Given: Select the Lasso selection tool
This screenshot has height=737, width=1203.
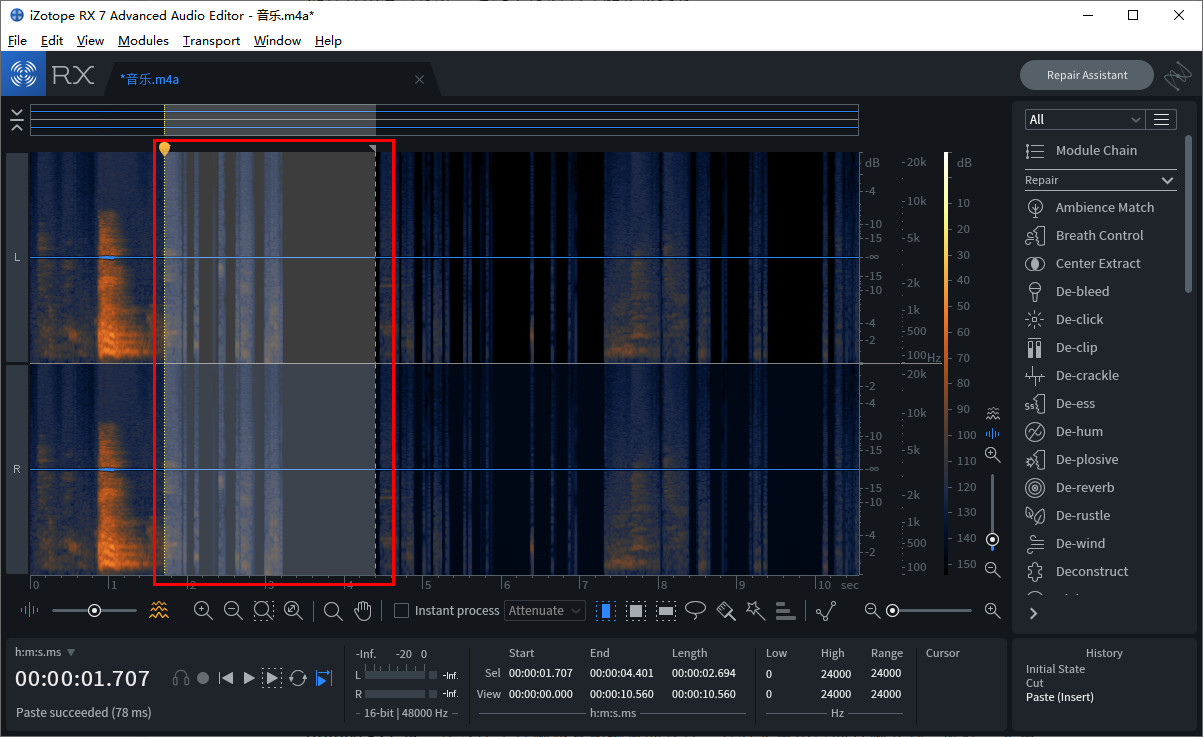Looking at the screenshot, I should (x=696, y=610).
